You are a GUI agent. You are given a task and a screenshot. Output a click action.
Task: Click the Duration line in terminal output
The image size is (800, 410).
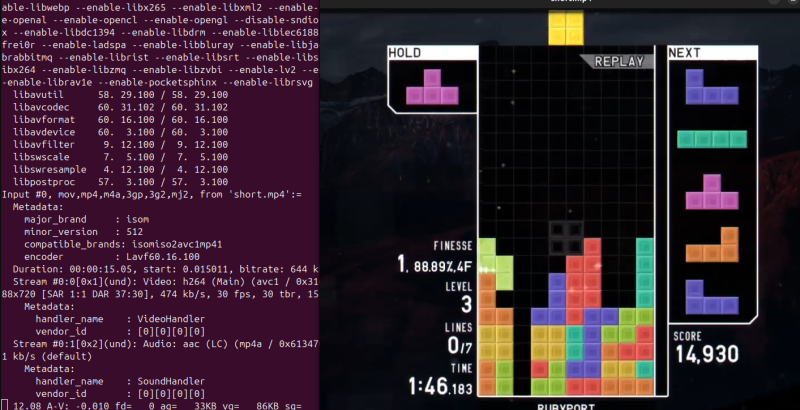tap(160, 269)
